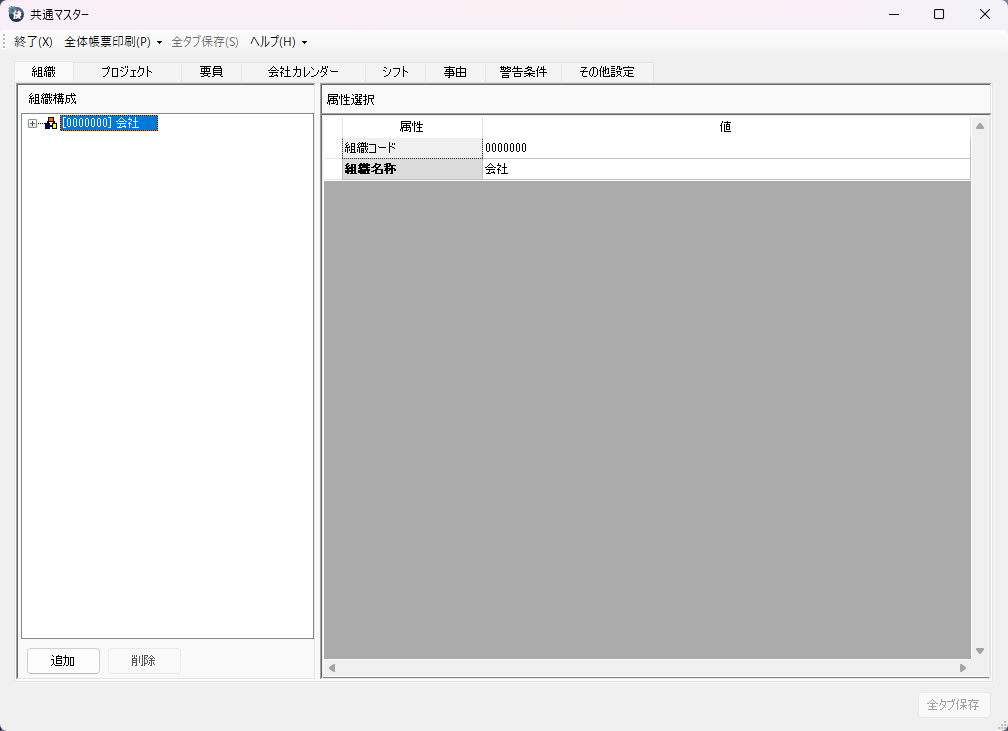
Task: Click the 属性 column header
Action: click(x=411, y=127)
